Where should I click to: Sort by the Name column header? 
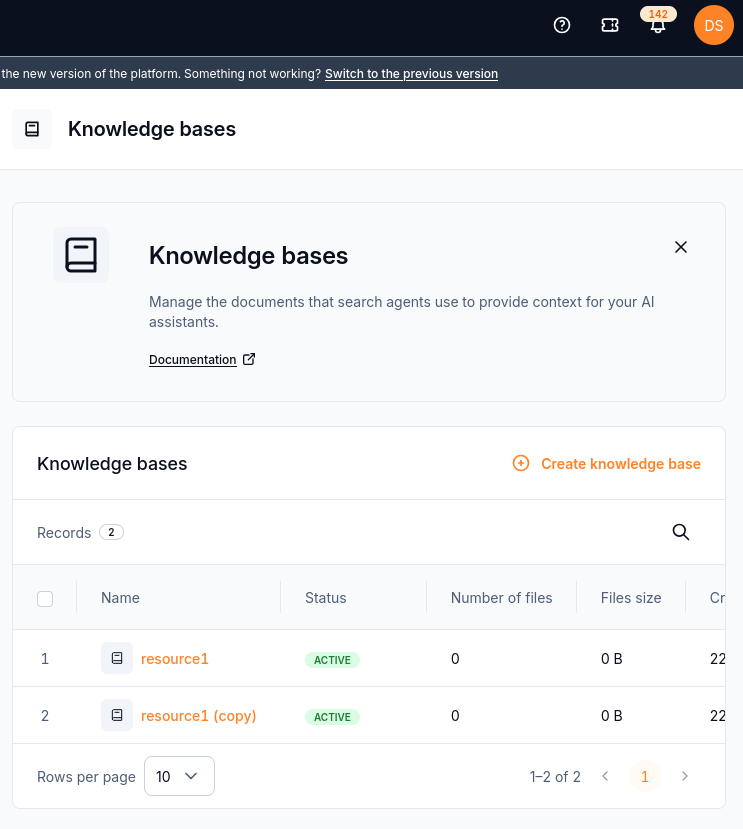coord(120,598)
